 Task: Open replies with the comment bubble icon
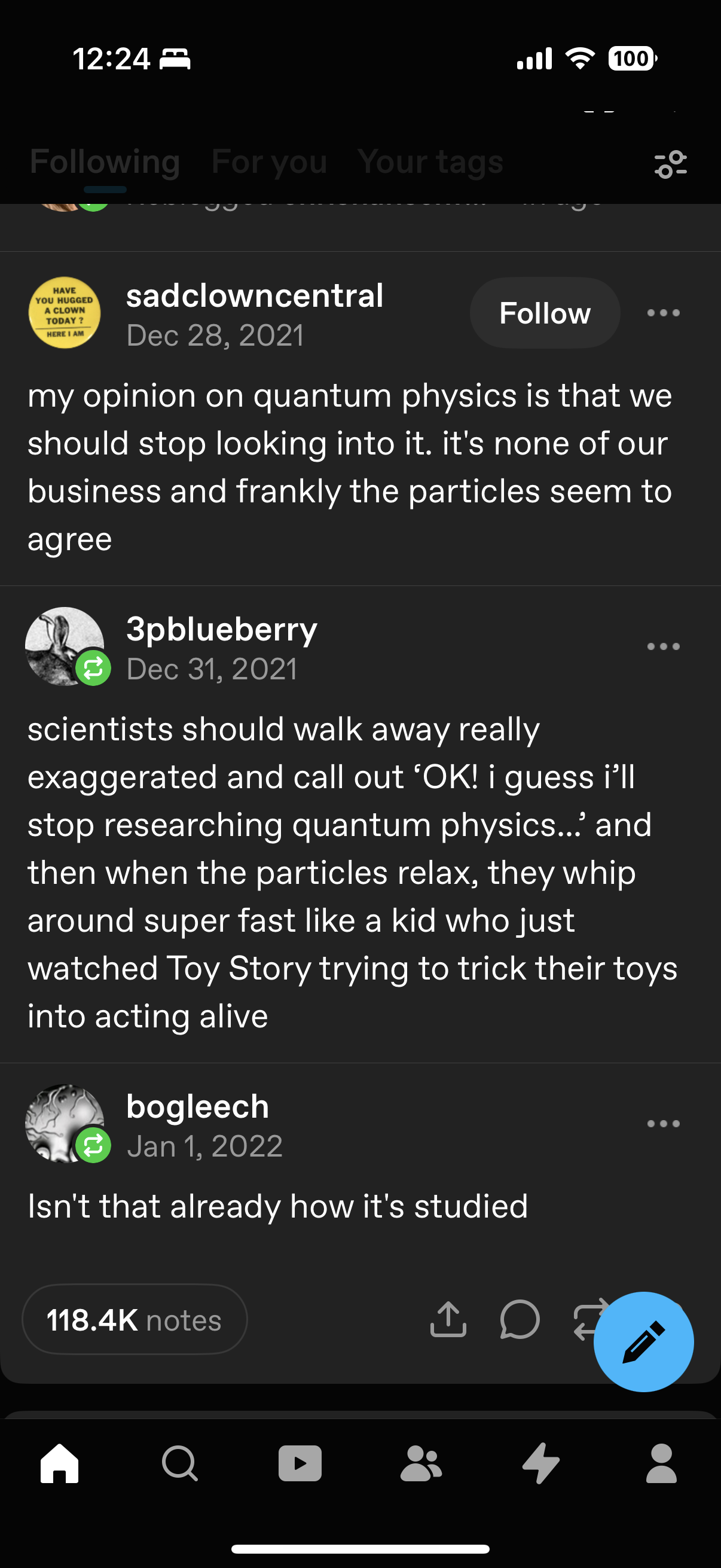pos(520,1320)
